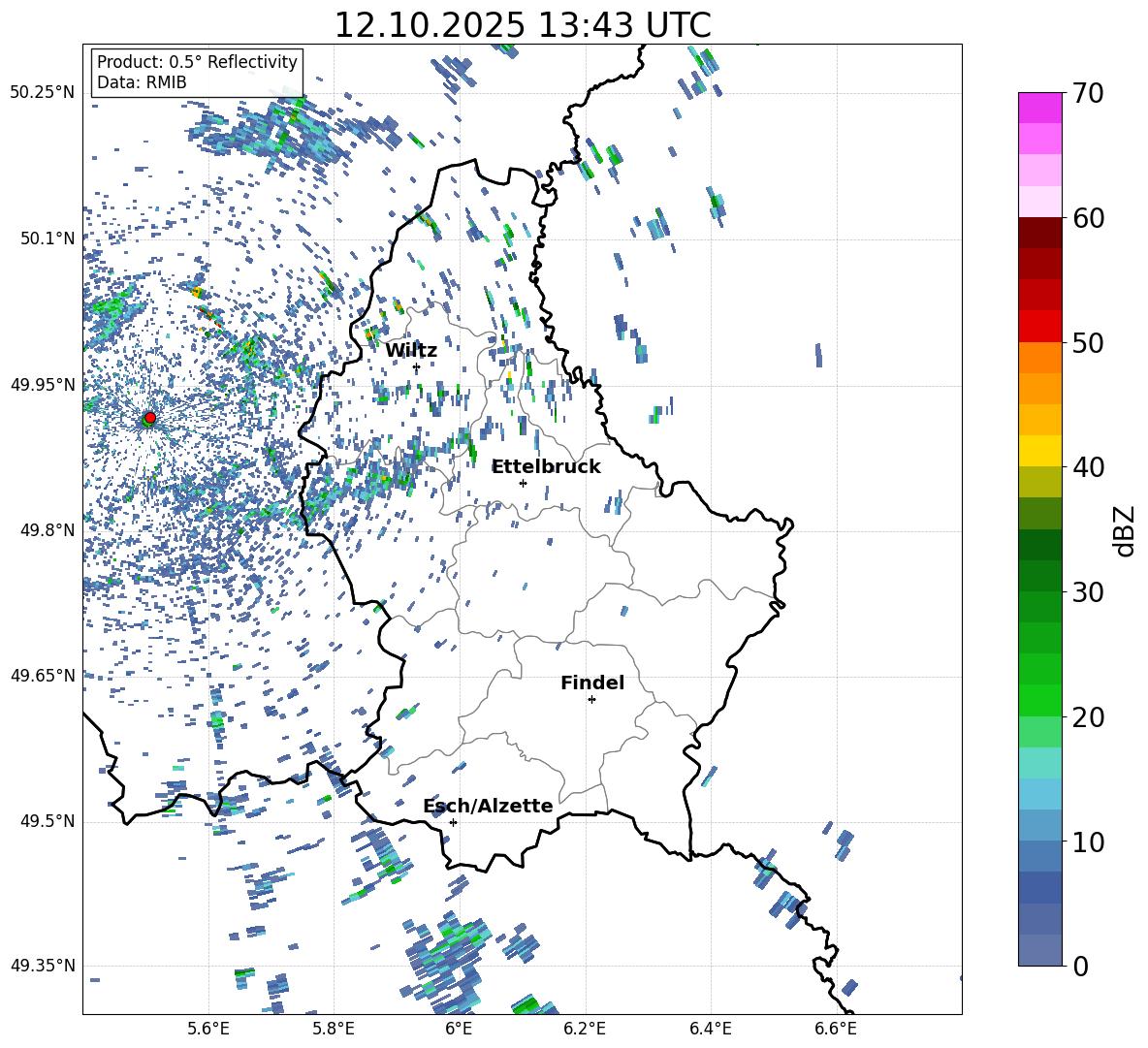Click the Wiltz station cross marker
The height and width of the screenshot is (1048, 1148).
[417, 367]
